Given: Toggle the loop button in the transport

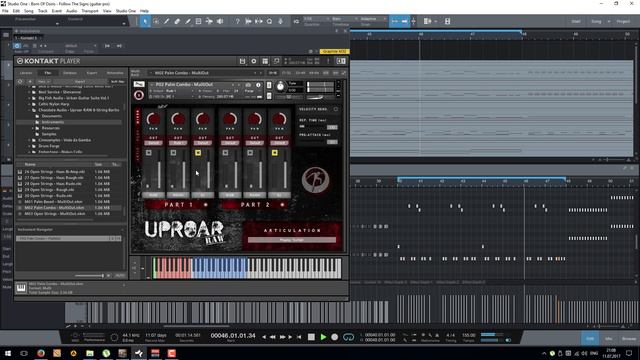Looking at the screenshot, I should [348, 337].
